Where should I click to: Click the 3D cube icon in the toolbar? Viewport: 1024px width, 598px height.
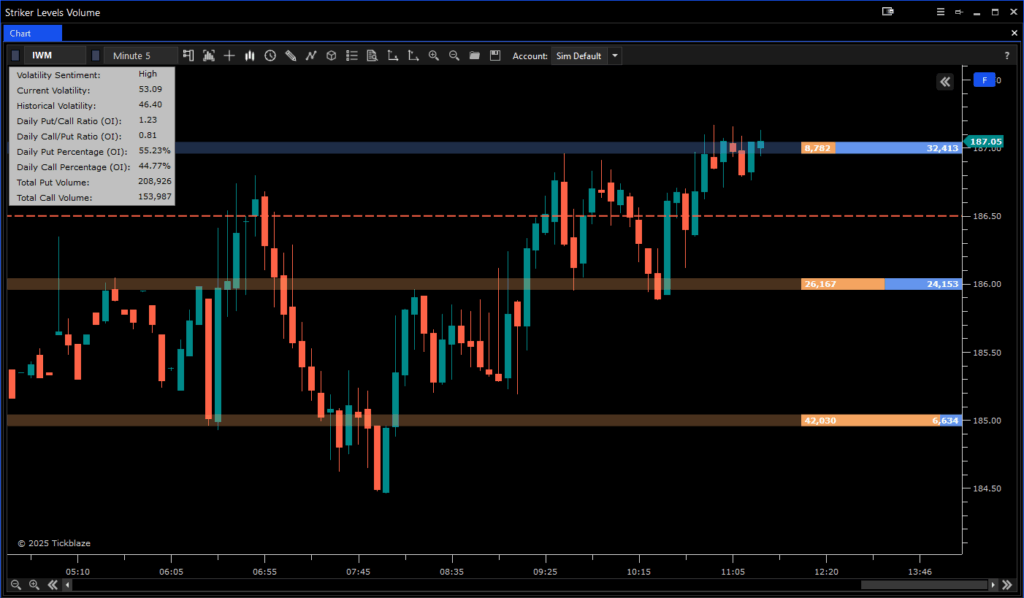(331, 56)
